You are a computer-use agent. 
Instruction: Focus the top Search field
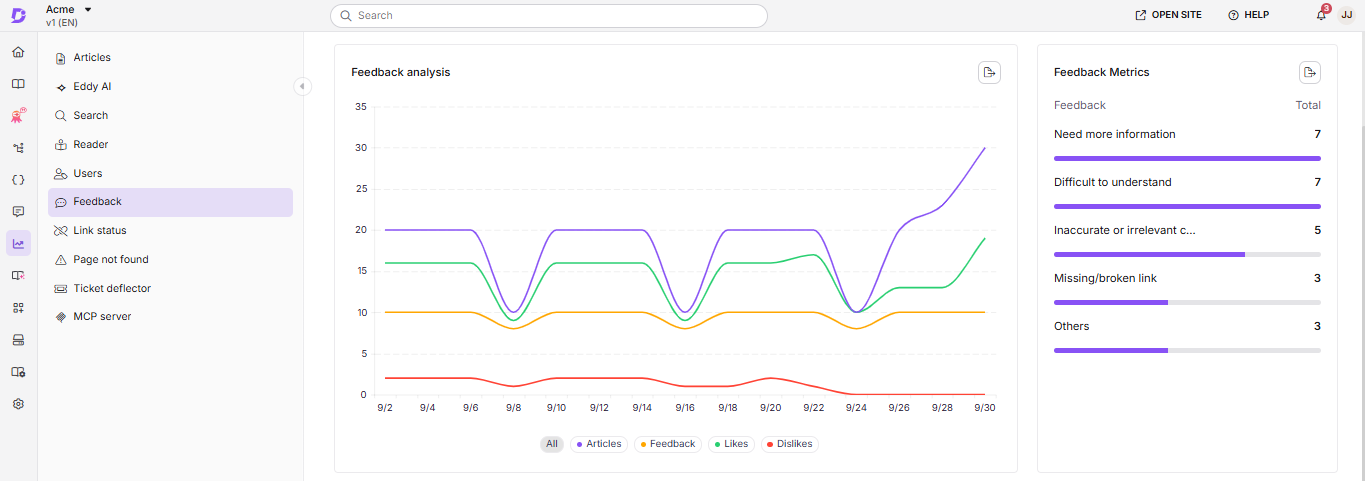549,16
